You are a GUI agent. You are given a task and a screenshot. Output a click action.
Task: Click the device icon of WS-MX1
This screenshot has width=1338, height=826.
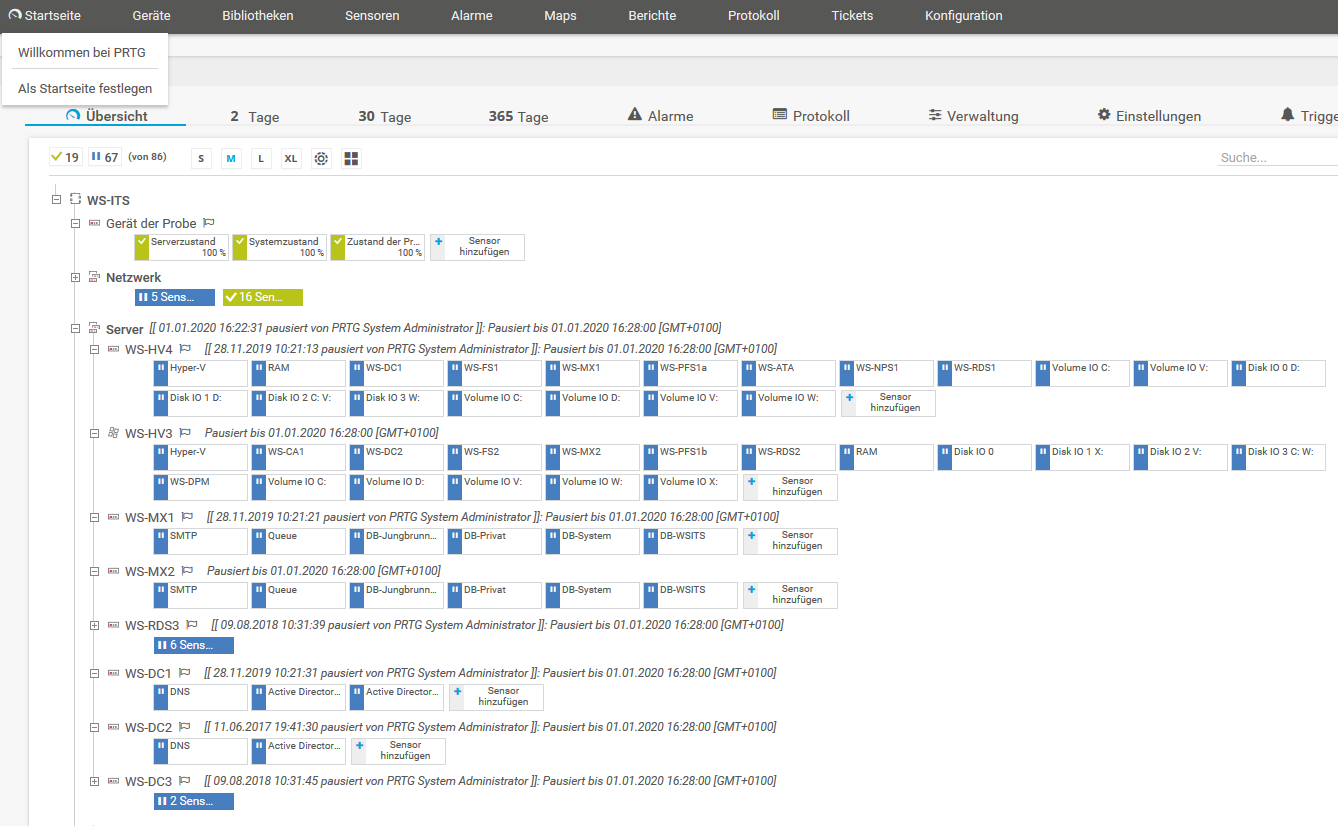point(113,517)
